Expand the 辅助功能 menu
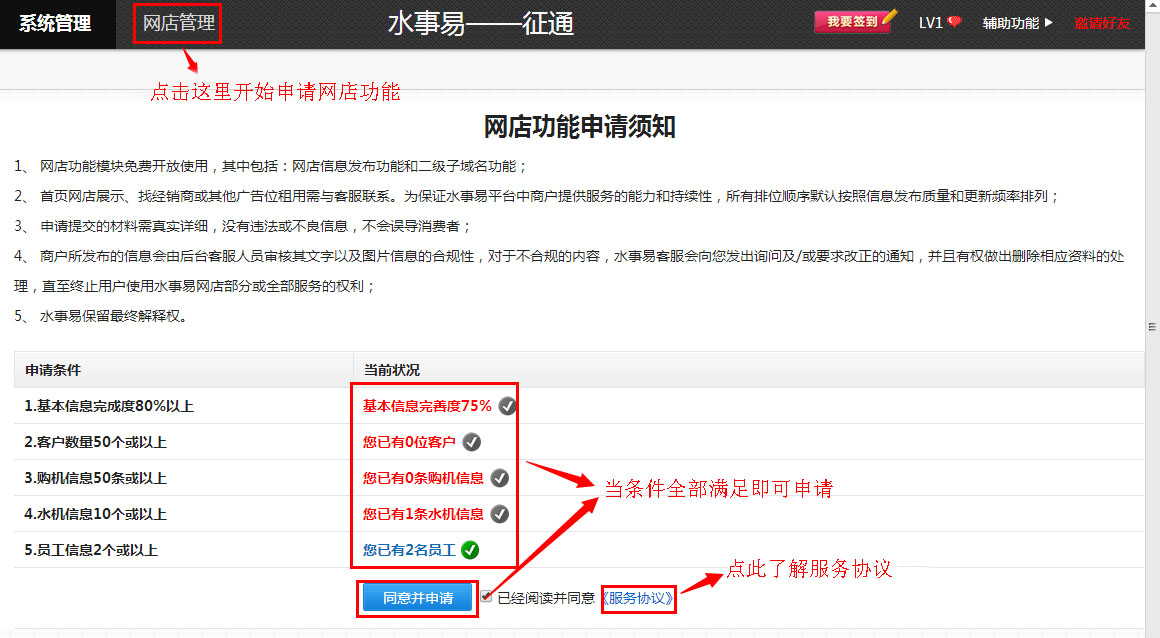 pos(1017,23)
